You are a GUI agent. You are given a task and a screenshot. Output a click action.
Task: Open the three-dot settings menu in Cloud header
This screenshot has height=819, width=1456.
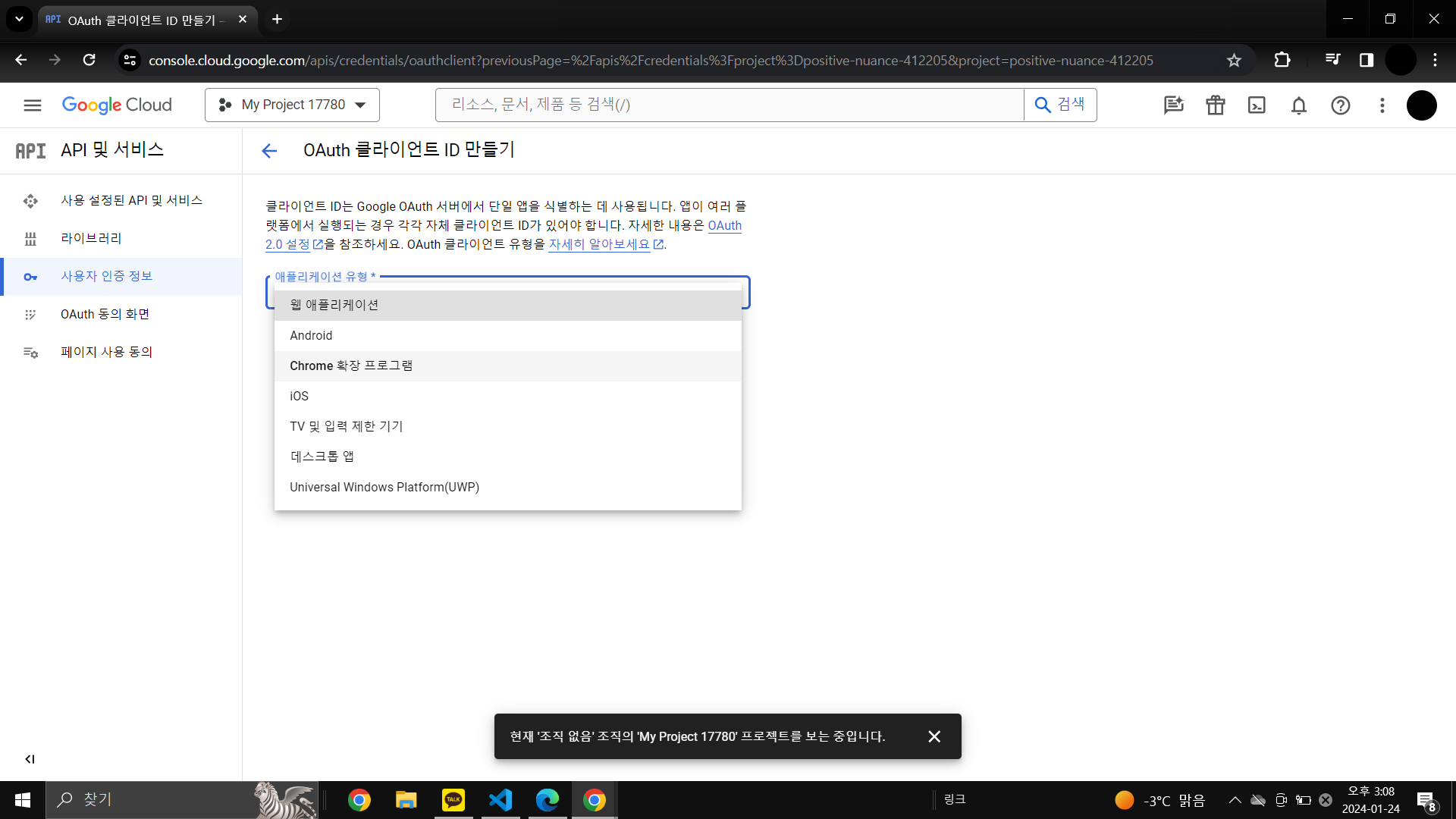coord(1382,105)
